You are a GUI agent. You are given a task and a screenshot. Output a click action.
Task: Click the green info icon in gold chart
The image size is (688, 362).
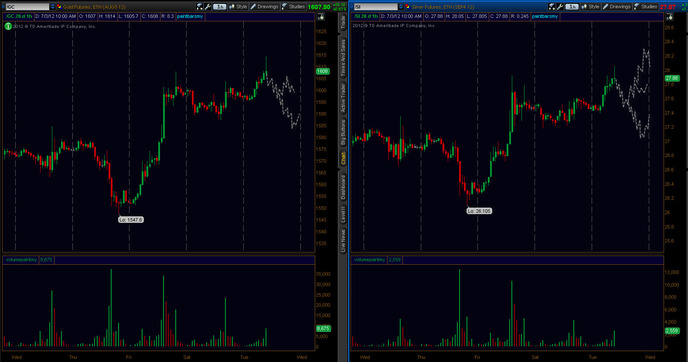click(x=8, y=26)
